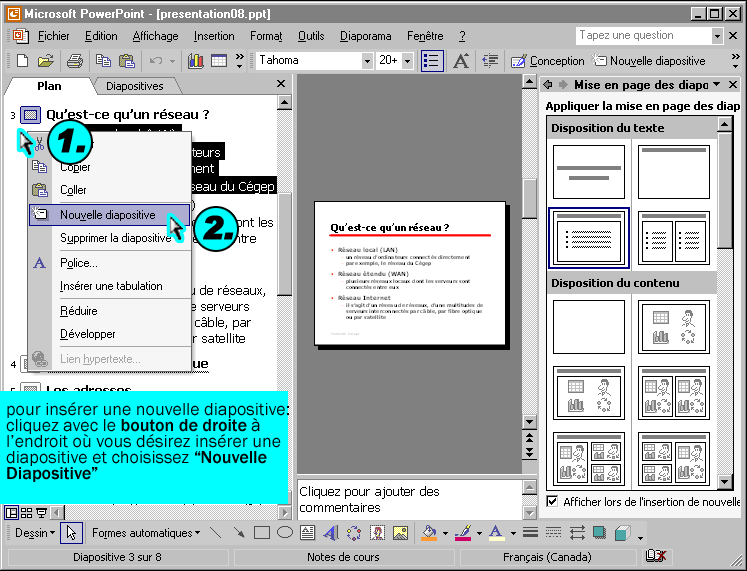
Task: Increase font size with the large A icon
Action: click(461, 61)
